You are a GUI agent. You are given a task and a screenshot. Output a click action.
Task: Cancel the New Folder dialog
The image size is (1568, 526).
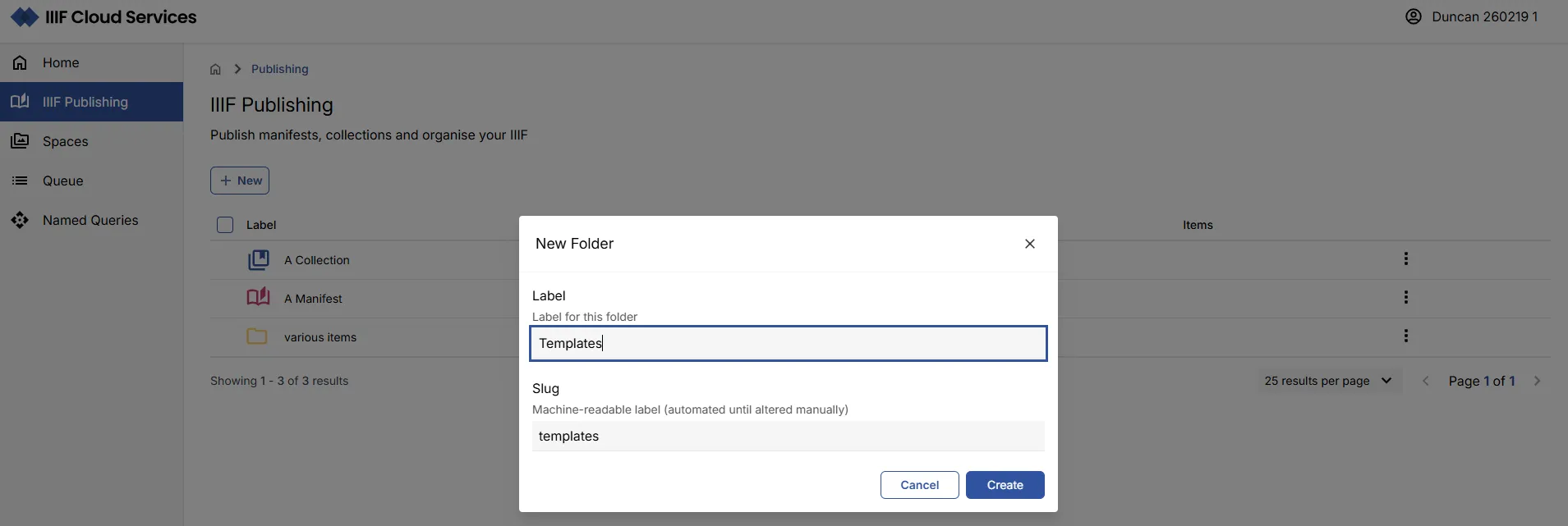pos(919,485)
